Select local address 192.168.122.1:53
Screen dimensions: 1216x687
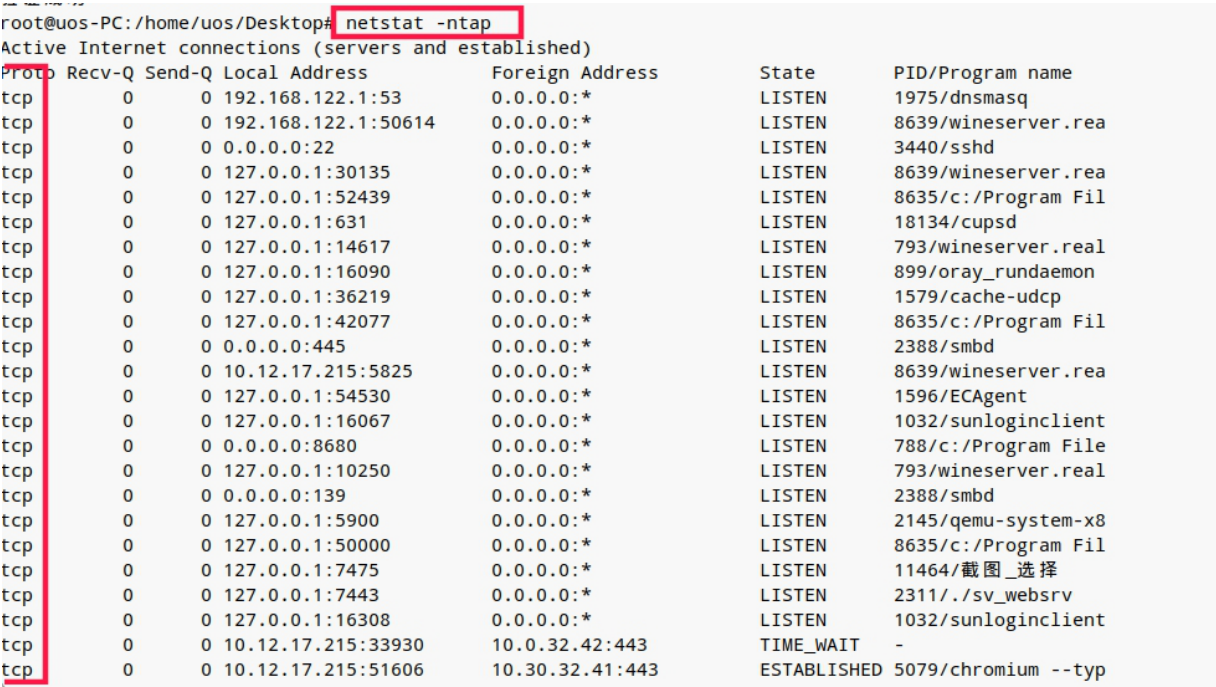coord(312,98)
